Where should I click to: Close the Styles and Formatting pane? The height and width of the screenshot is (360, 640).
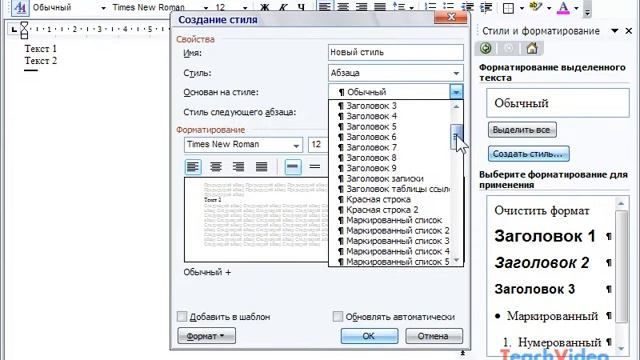pyautogui.click(x=629, y=31)
